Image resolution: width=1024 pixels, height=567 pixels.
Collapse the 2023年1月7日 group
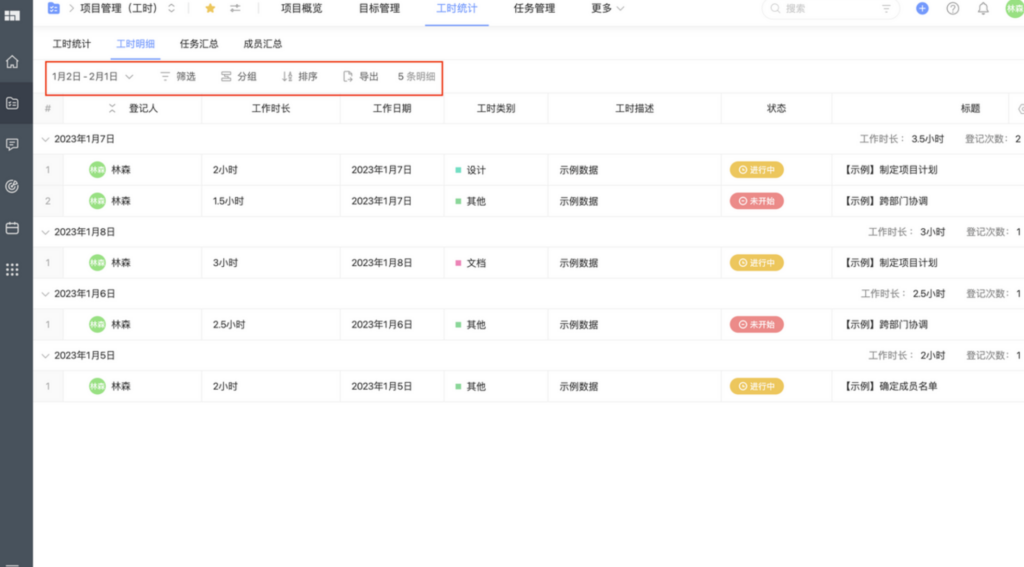tap(45, 139)
